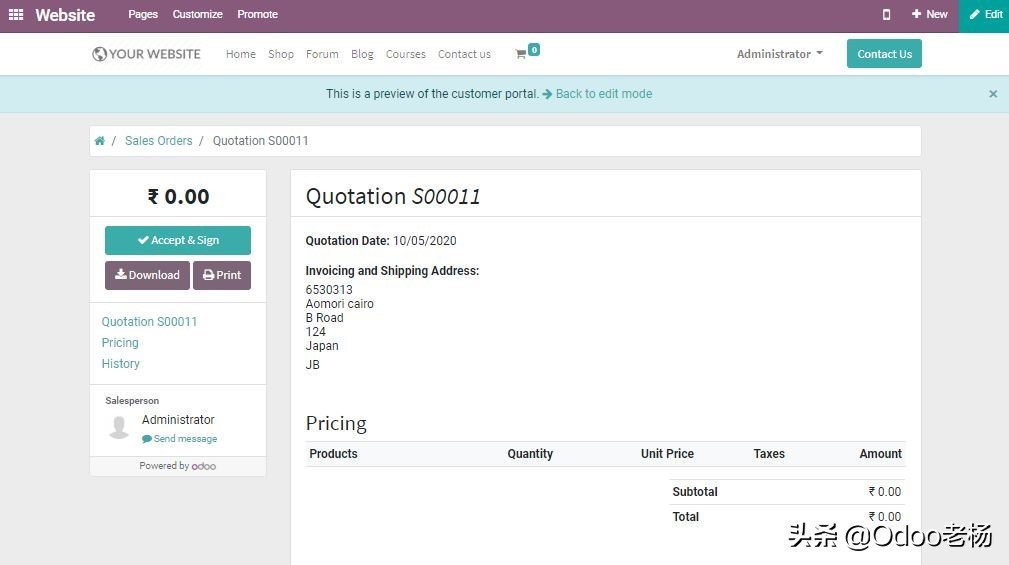Screen dimensions: 1009x565
Task: Click the home icon in breadcrumb
Action: (100, 141)
